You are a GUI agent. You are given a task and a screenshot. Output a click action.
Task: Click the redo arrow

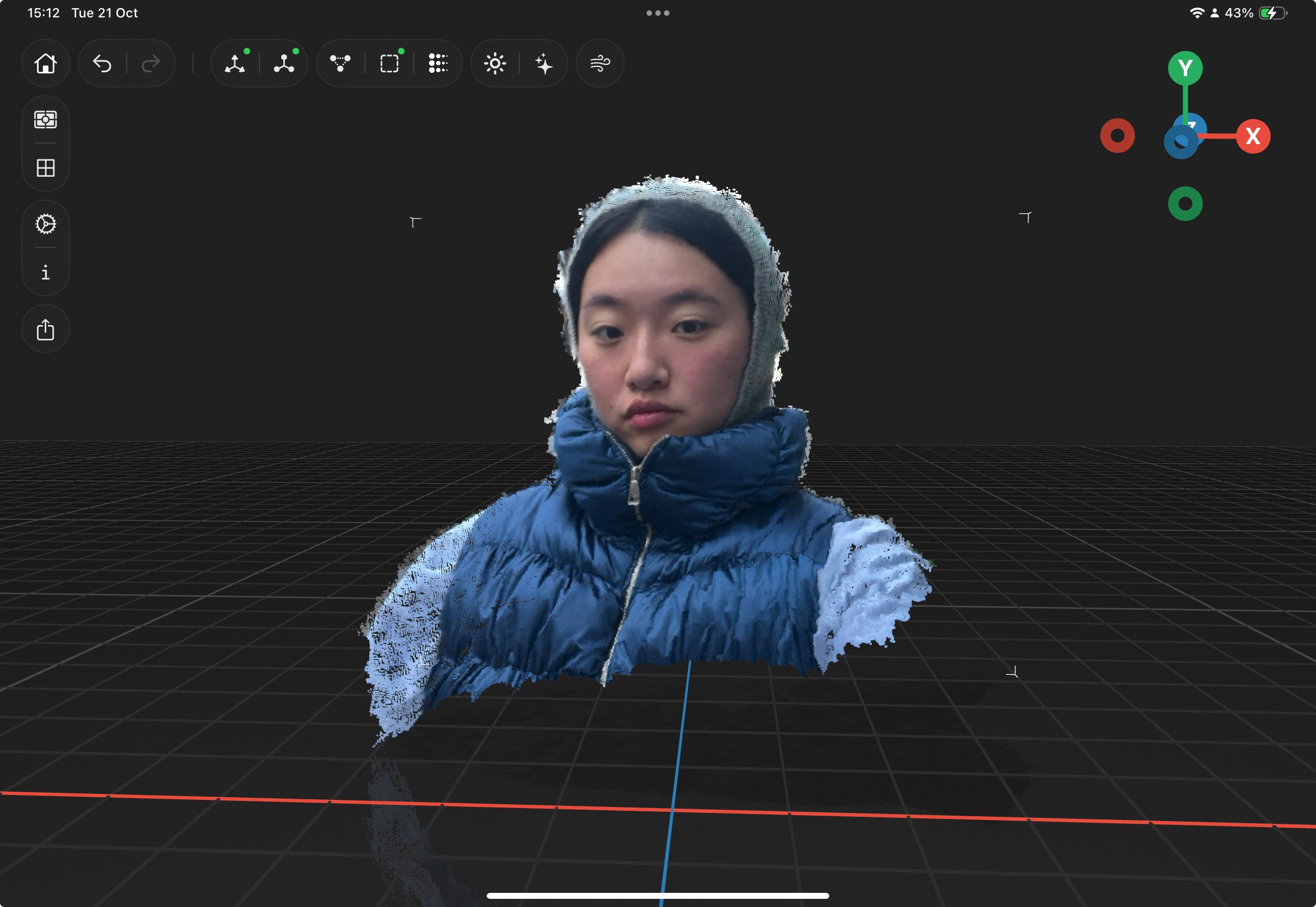[151, 63]
